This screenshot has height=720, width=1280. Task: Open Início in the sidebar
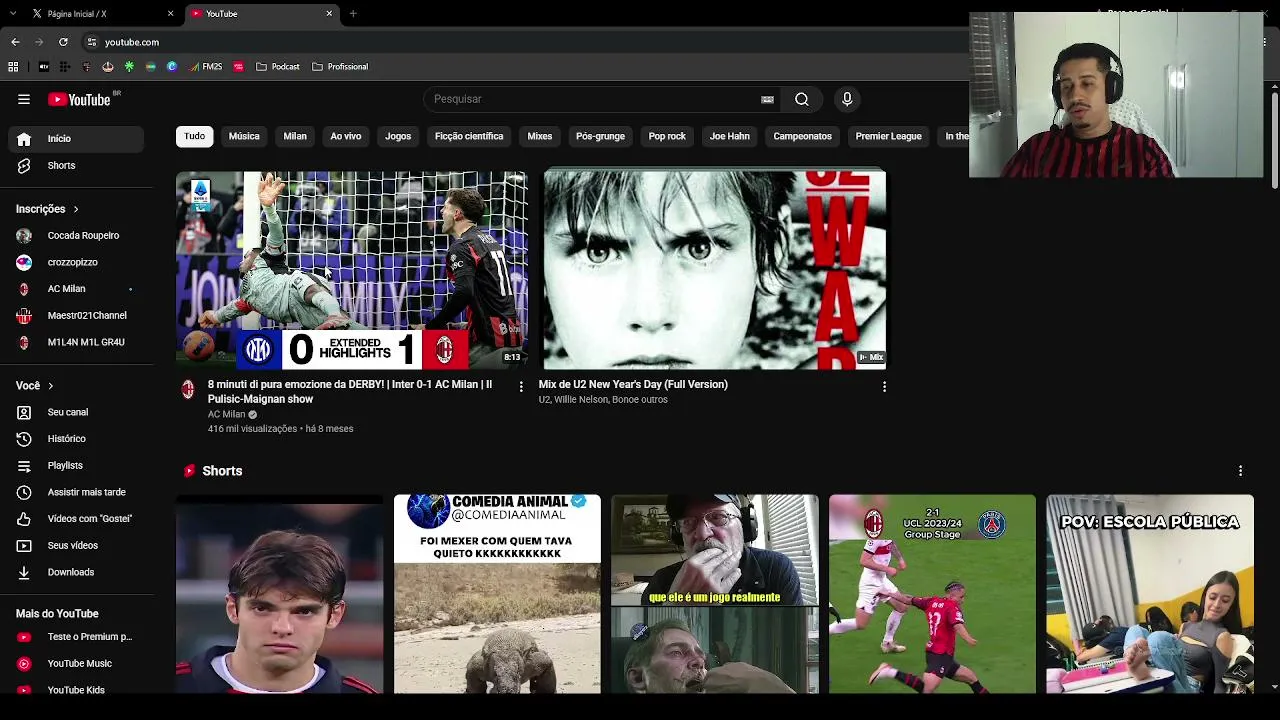click(76, 139)
